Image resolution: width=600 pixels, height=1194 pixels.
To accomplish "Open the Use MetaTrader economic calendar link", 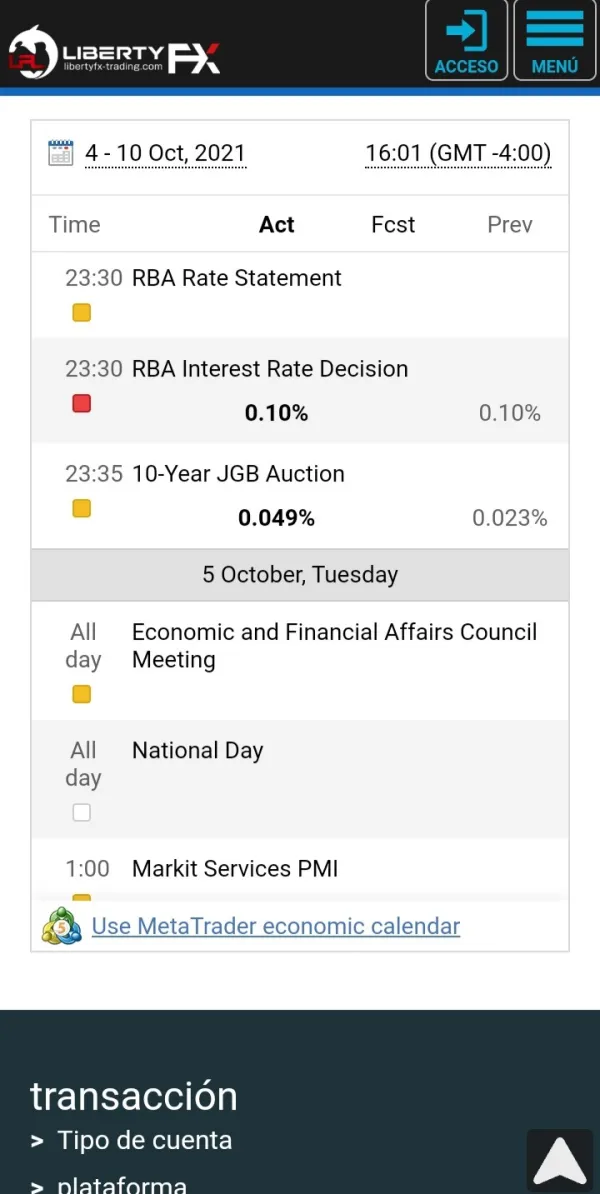I will [276, 926].
